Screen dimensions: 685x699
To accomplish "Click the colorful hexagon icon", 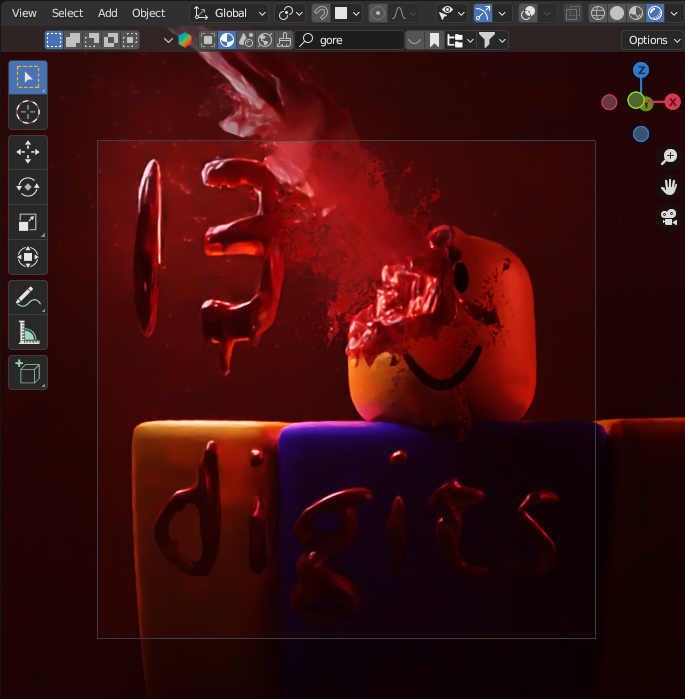I will (x=185, y=40).
